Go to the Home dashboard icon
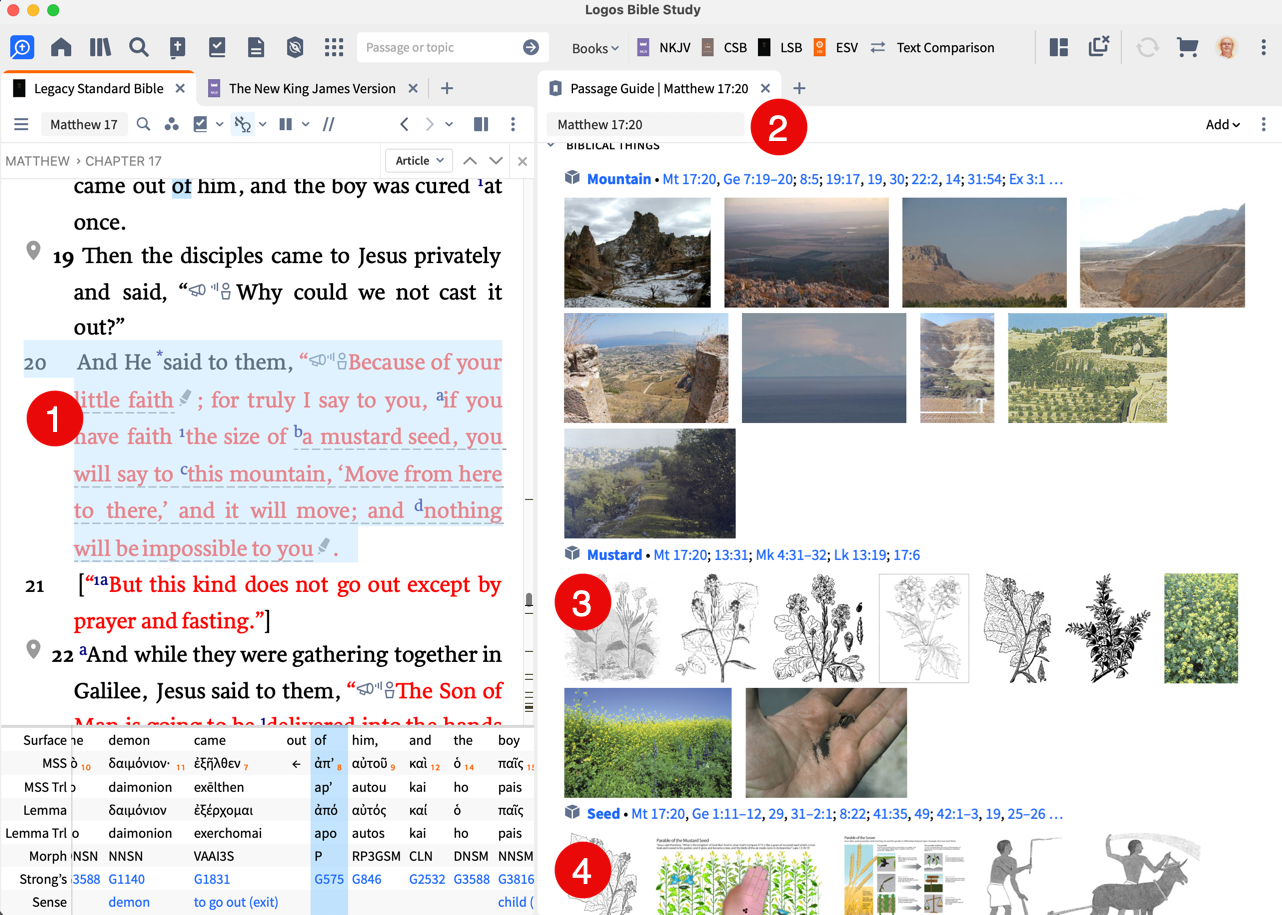This screenshot has width=1282, height=915. pyautogui.click(x=61, y=47)
